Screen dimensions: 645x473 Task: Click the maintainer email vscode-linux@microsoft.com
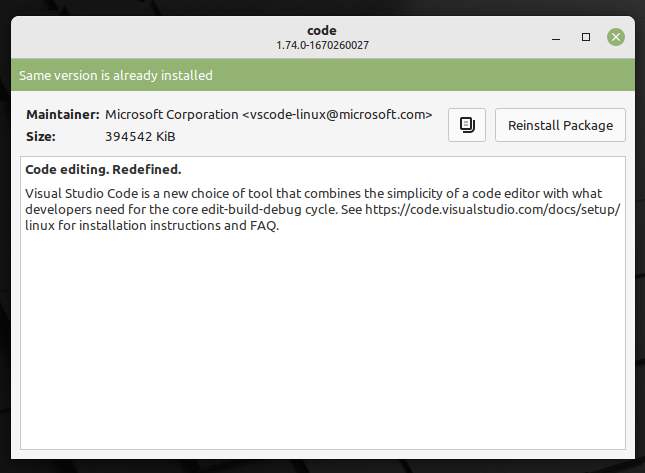point(337,114)
